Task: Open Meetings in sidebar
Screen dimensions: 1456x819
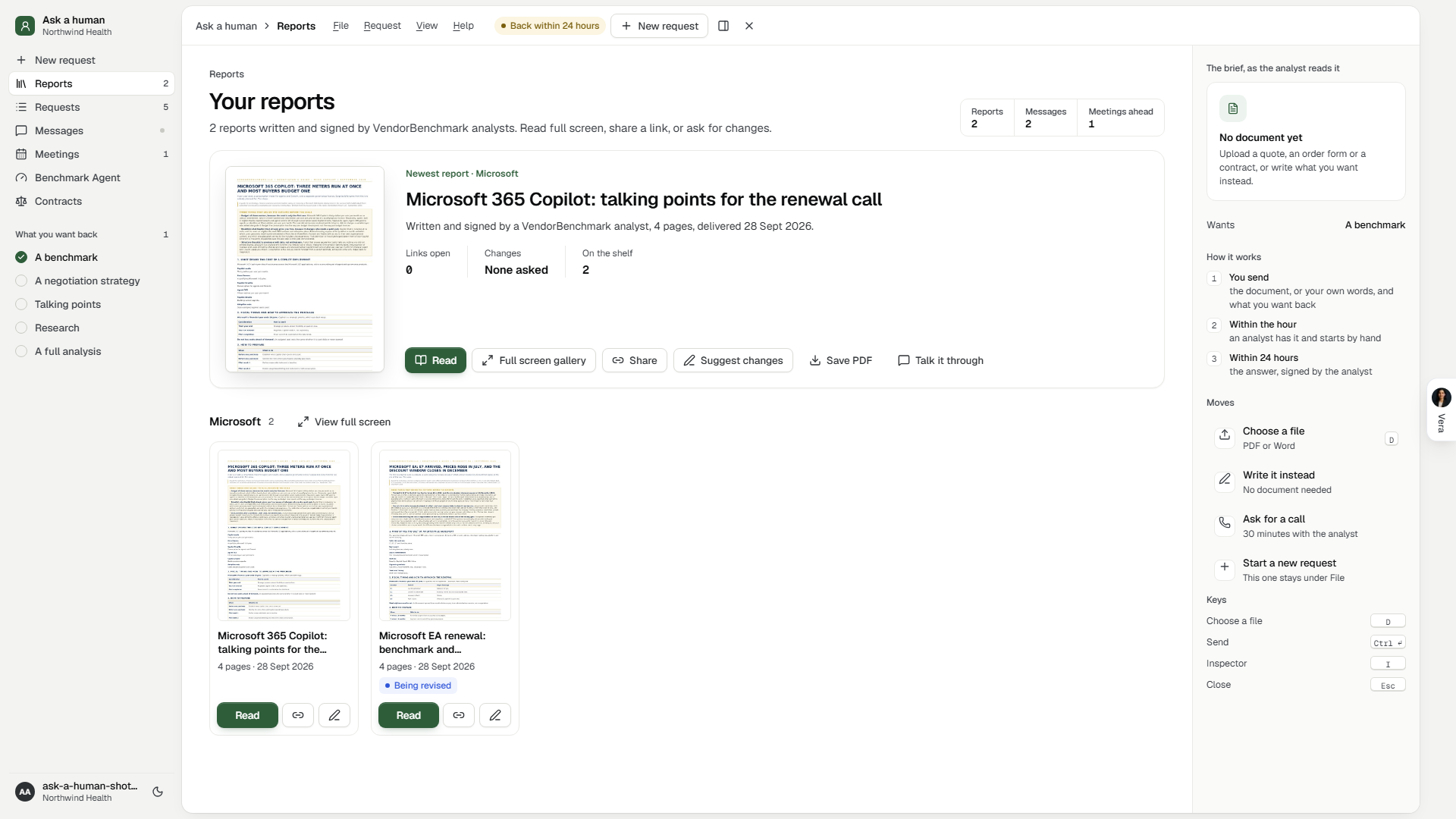Action: (91, 154)
